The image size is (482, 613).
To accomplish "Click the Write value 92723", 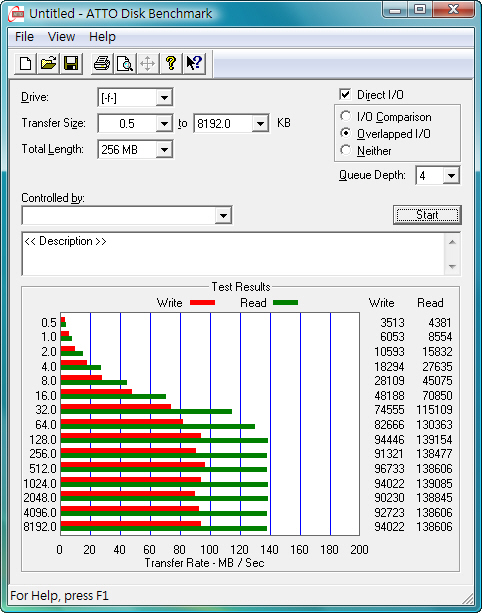I will pyautogui.click(x=389, y=513).
